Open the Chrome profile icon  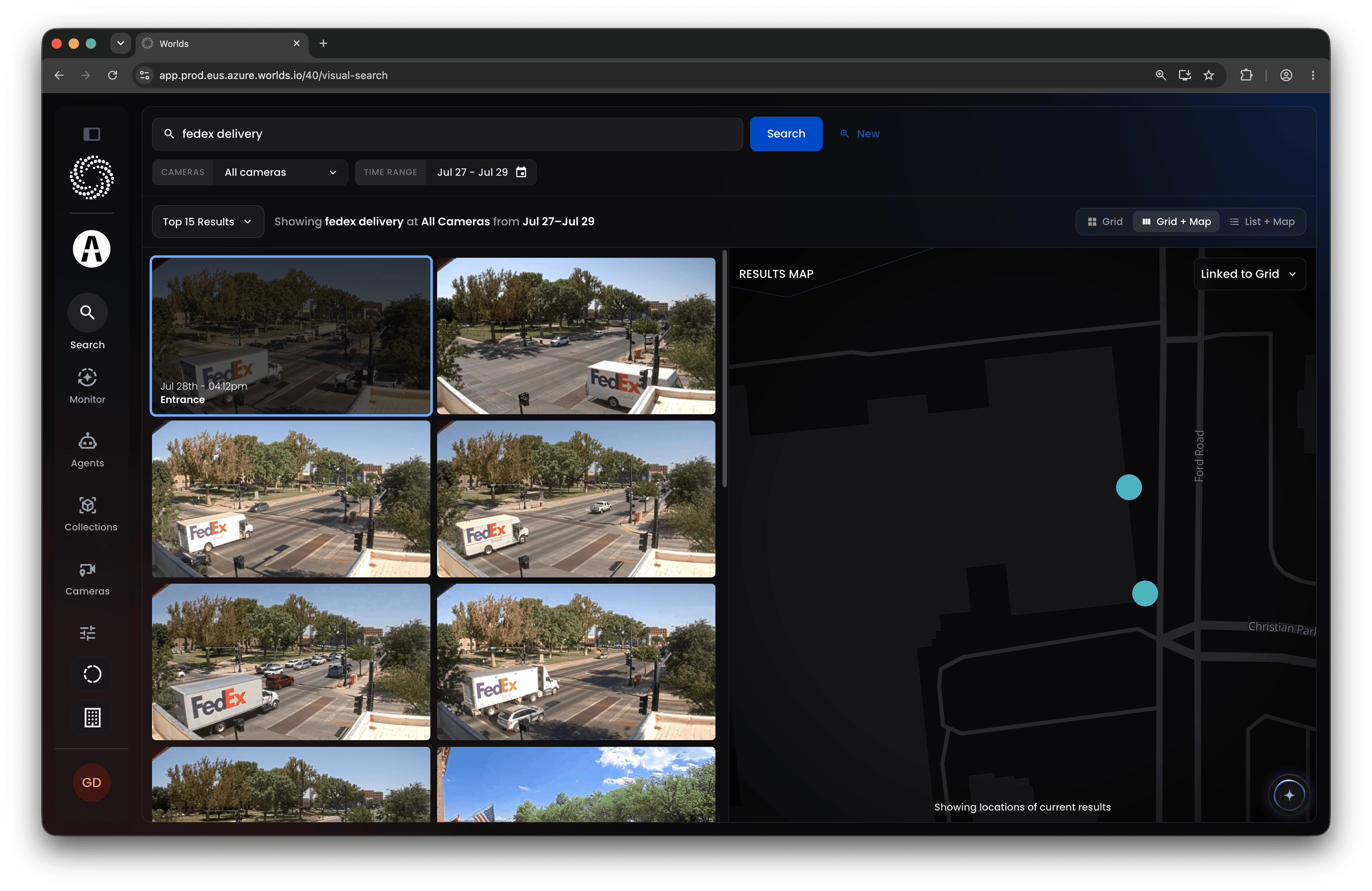(x=1286, y=76)
